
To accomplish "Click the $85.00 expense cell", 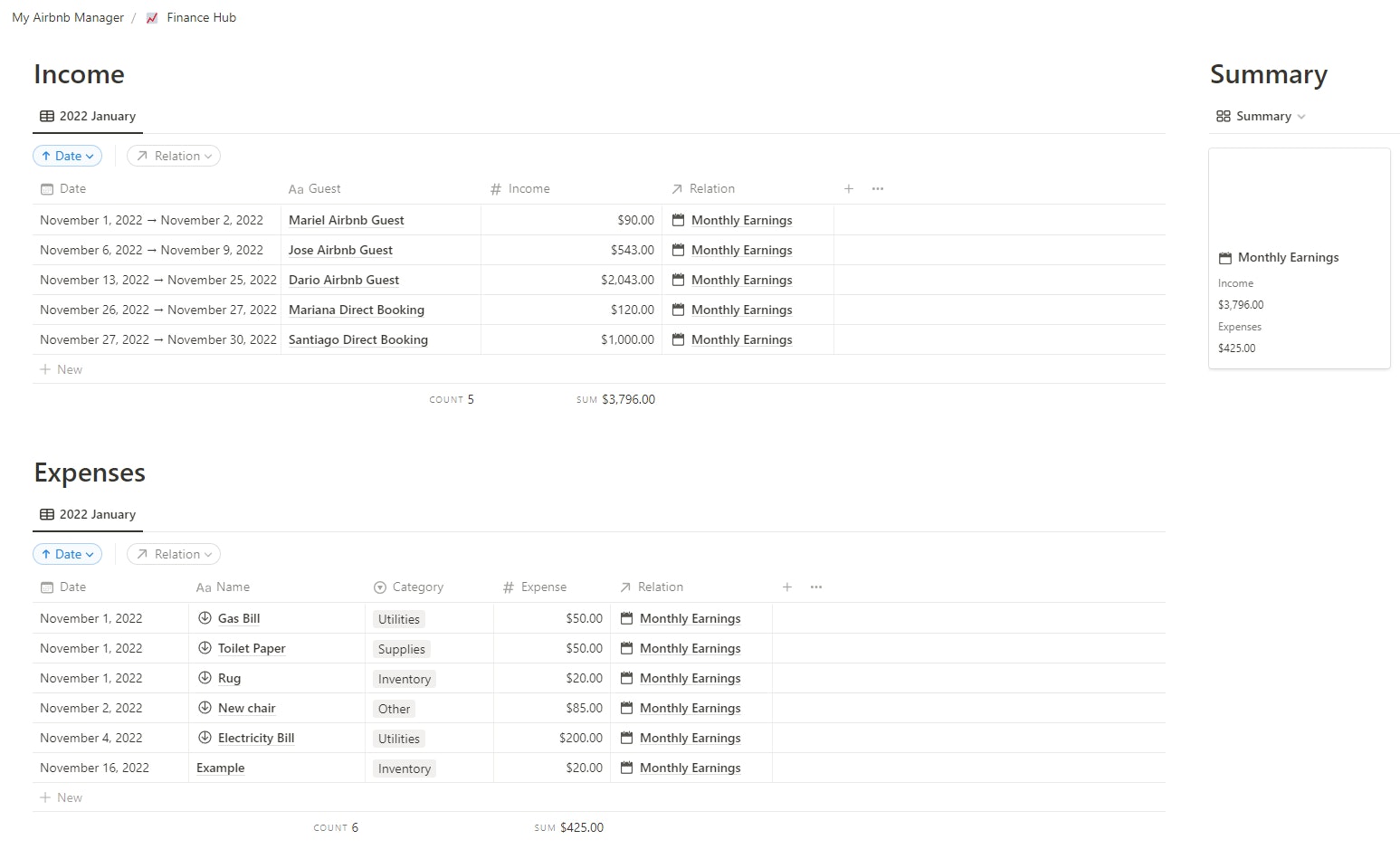I will click(x=552, y=708).
